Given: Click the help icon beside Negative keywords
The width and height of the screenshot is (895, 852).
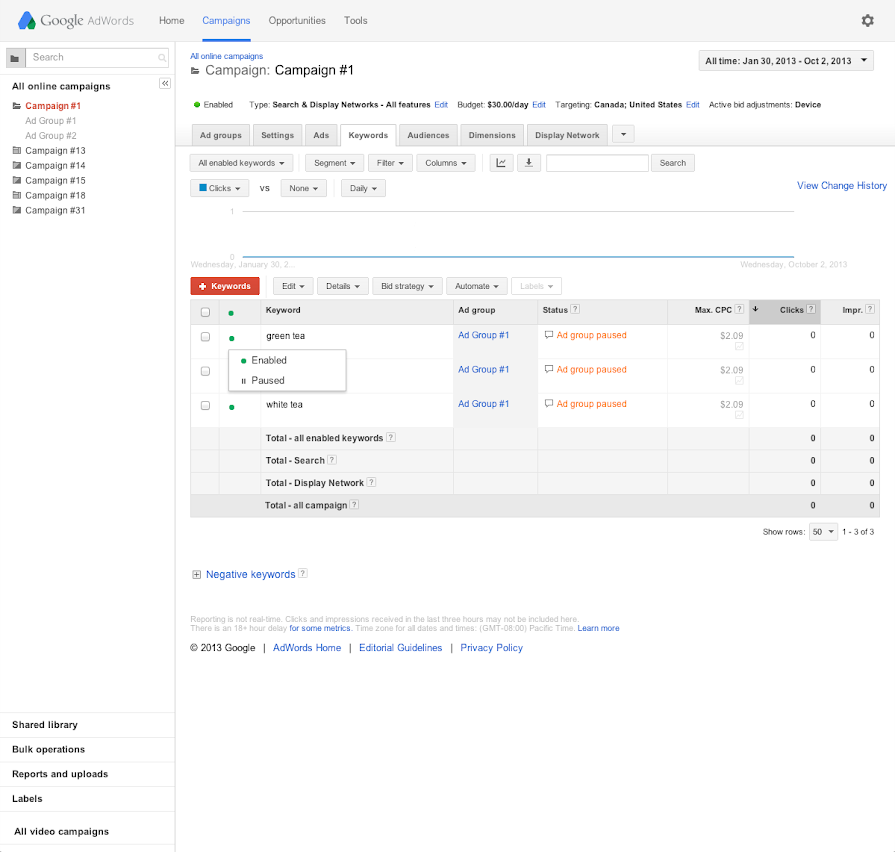Looking at the screenshot, I should pyautogui.click(x=303, y=574).
